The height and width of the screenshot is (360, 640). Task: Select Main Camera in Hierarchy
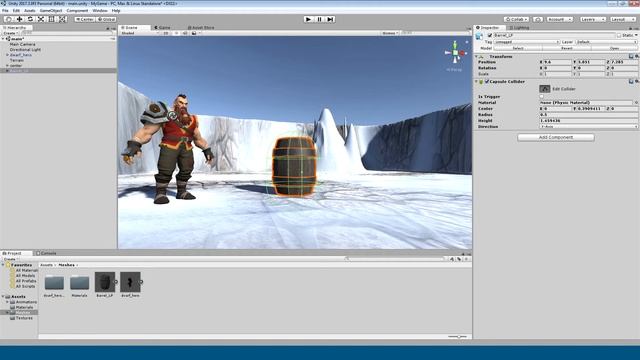[22, 44]
